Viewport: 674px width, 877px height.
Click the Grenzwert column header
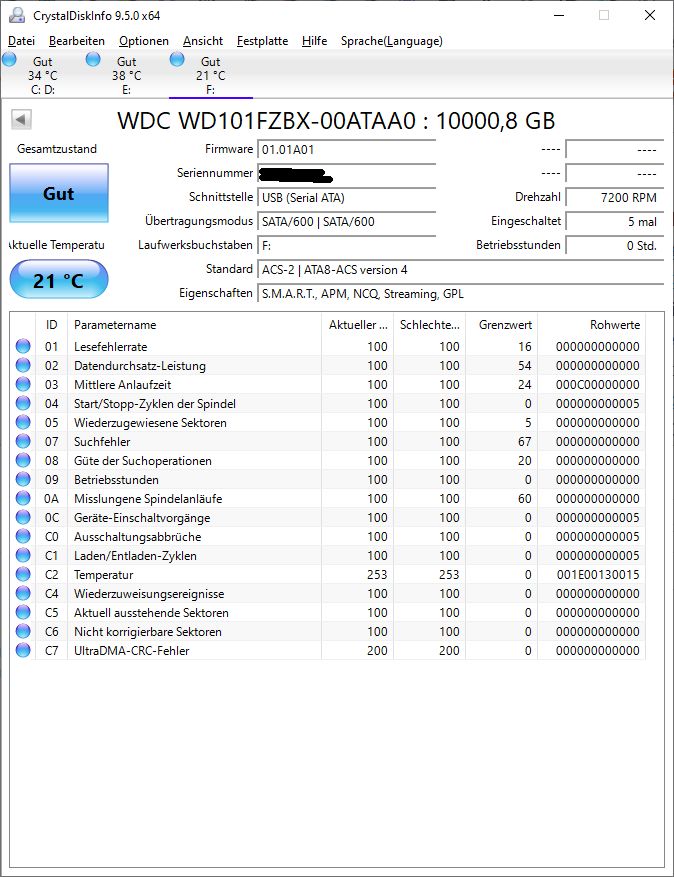(501, 325)
